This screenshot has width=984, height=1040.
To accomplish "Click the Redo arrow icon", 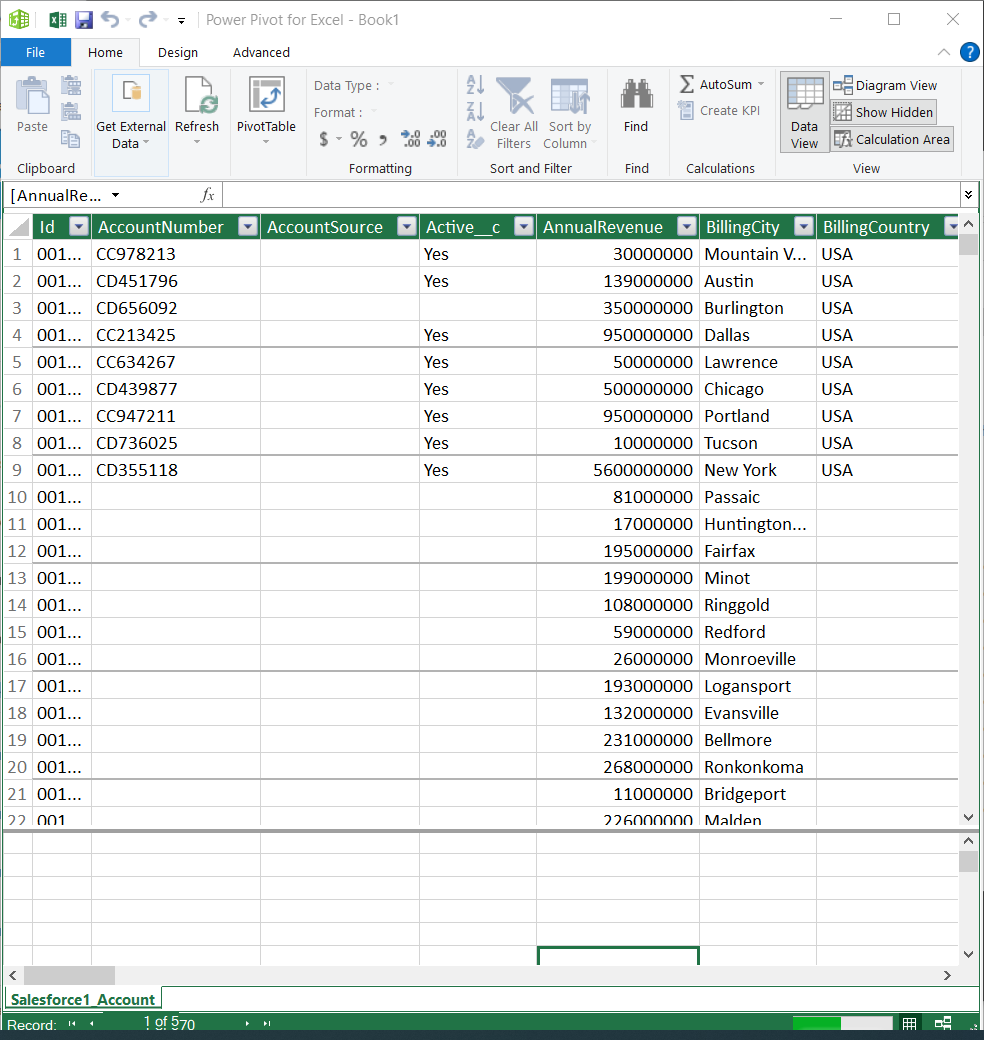I will [147, 20].
